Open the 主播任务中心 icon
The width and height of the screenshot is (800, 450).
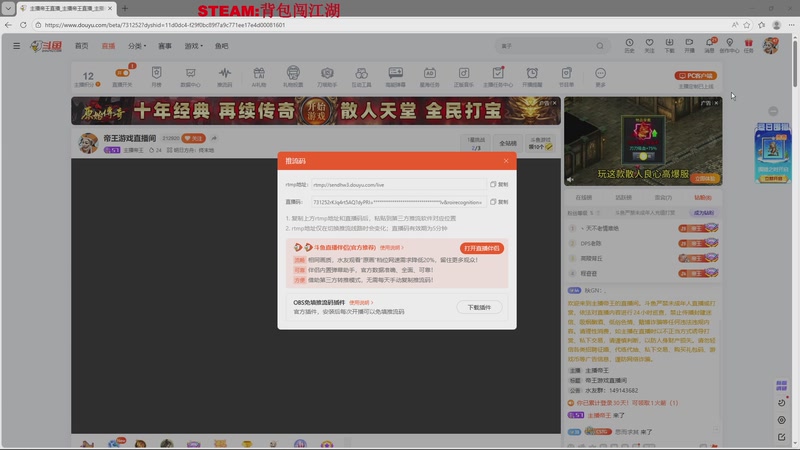point(498,77)
